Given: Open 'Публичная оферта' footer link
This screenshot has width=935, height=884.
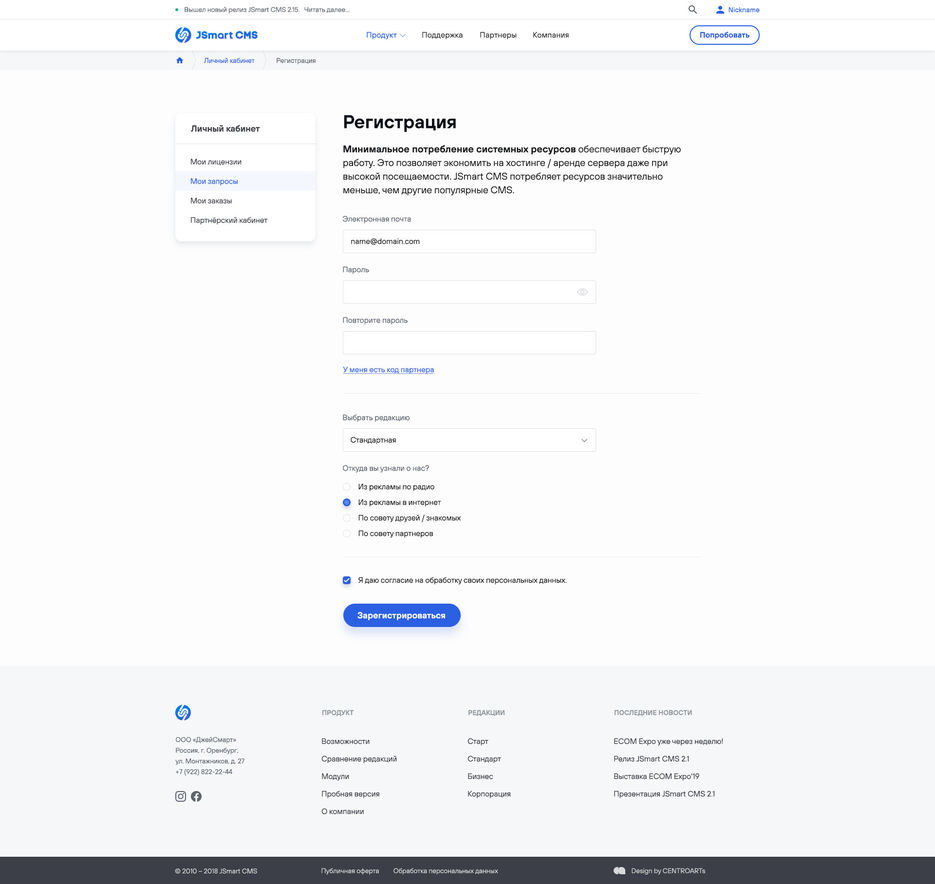Looking at the screenshot, I should tap(350, 871).
